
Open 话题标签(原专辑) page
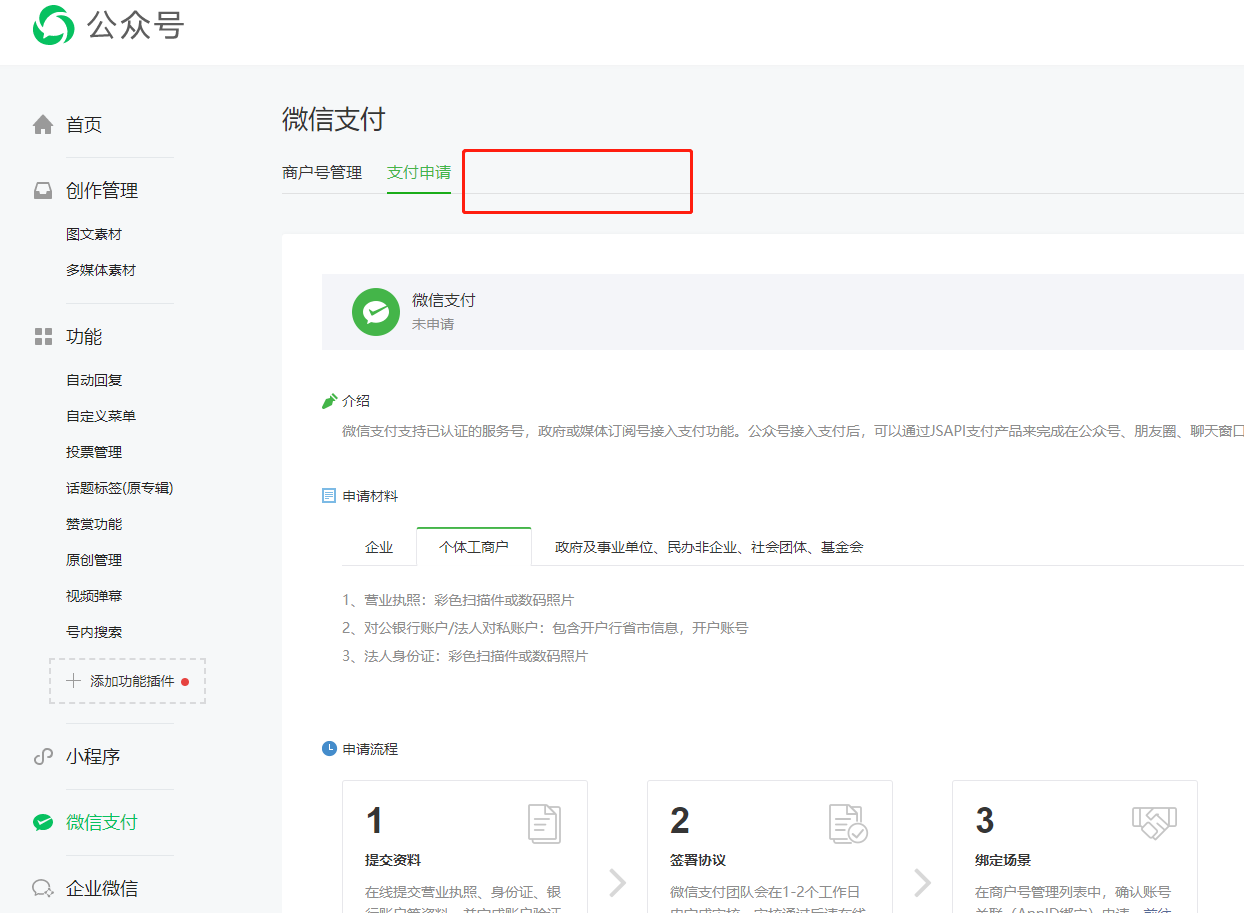[120, 488]
